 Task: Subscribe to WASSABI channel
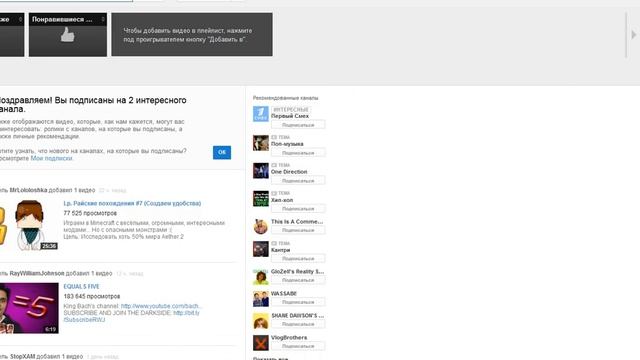(x=298, y=302)
